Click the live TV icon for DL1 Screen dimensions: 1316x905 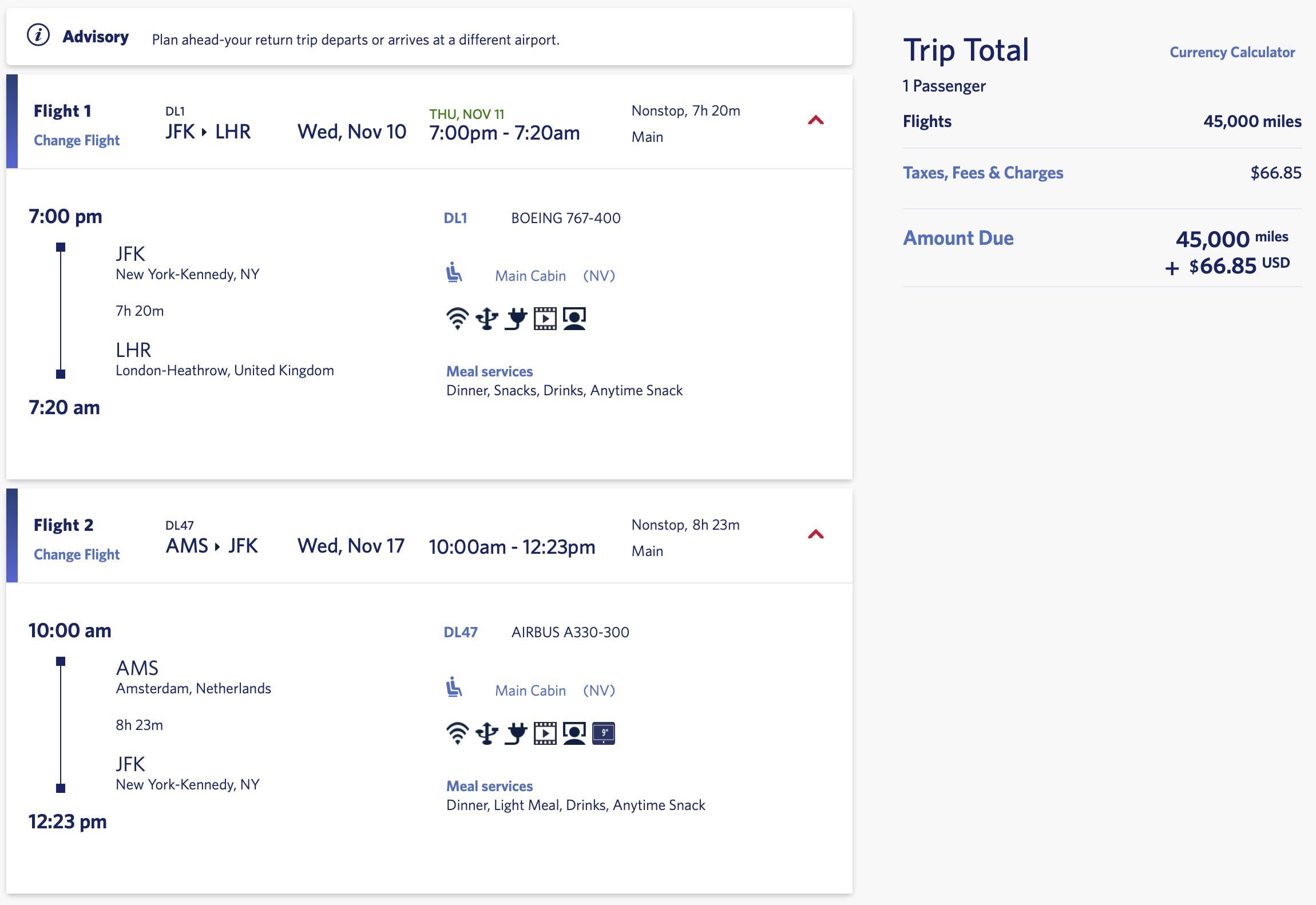point(574,319)
